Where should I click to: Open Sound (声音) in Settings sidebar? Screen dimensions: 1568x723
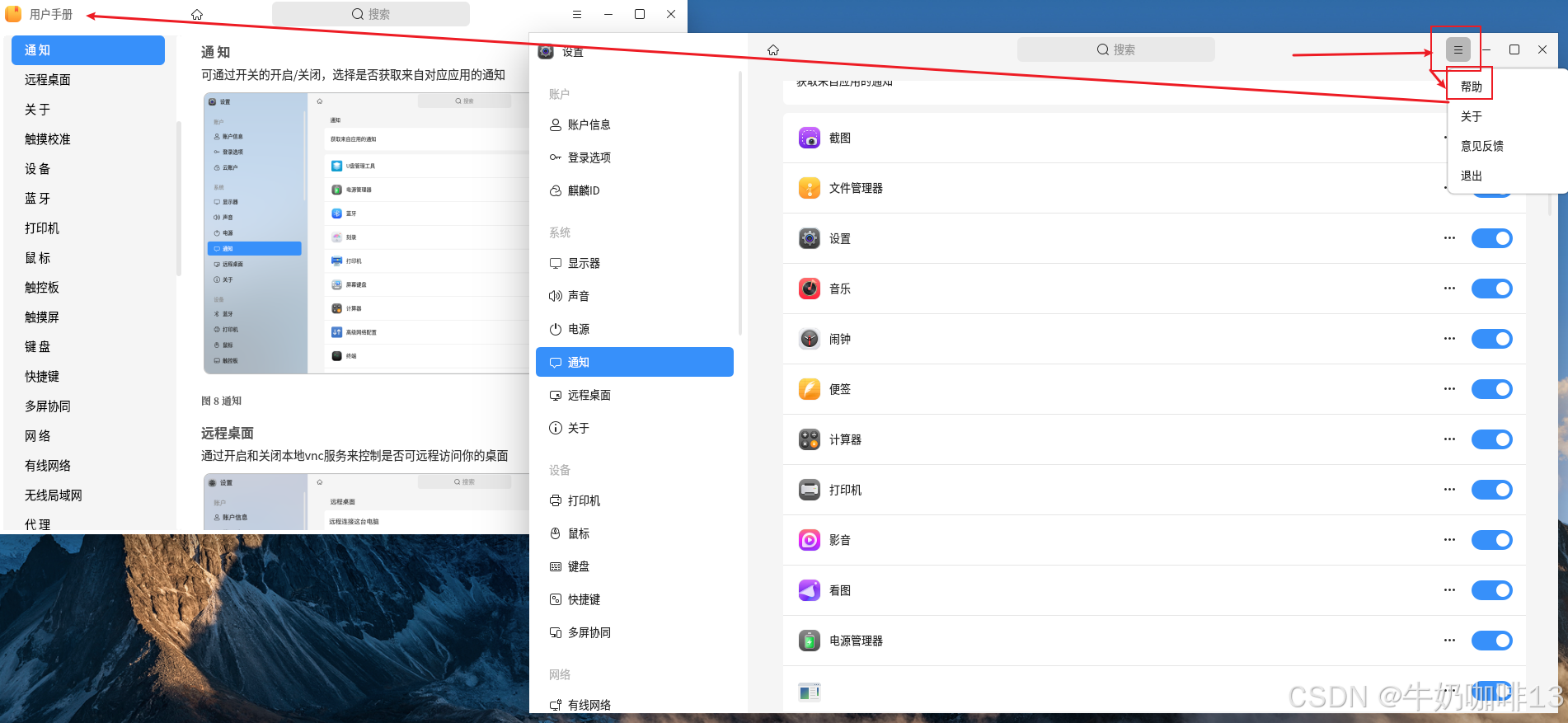pyautogui.click(x=635, y=296)
